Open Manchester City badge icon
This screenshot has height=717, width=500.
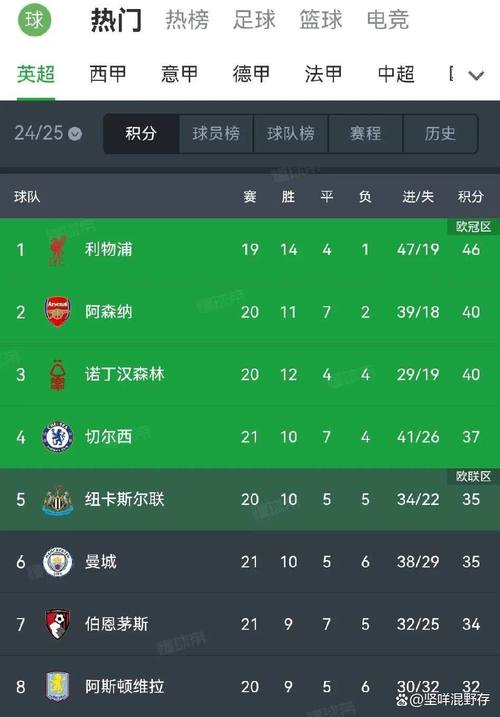click(58, 562)
